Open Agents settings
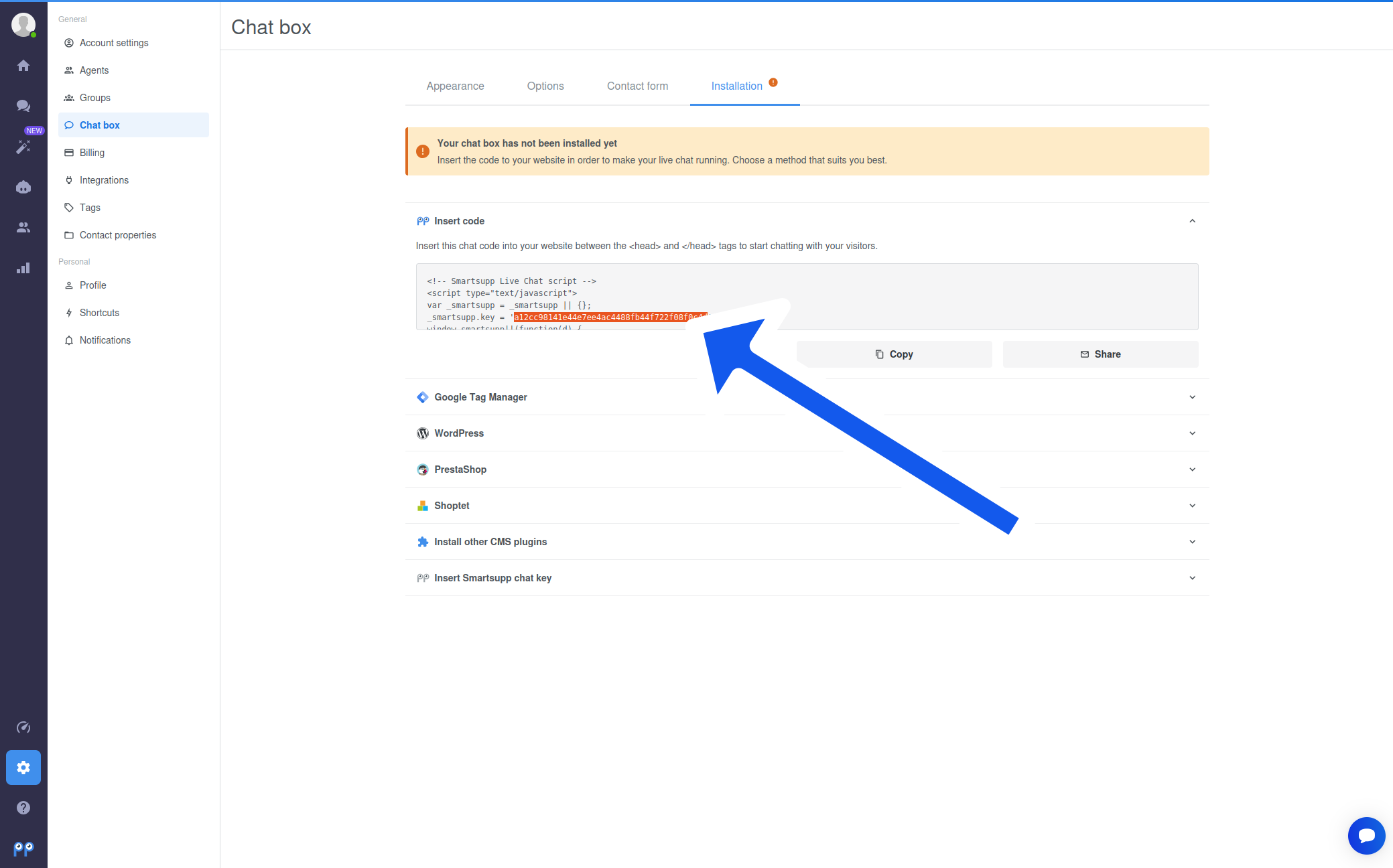This screenshot has width=1393, height=868. coord(133,70)
